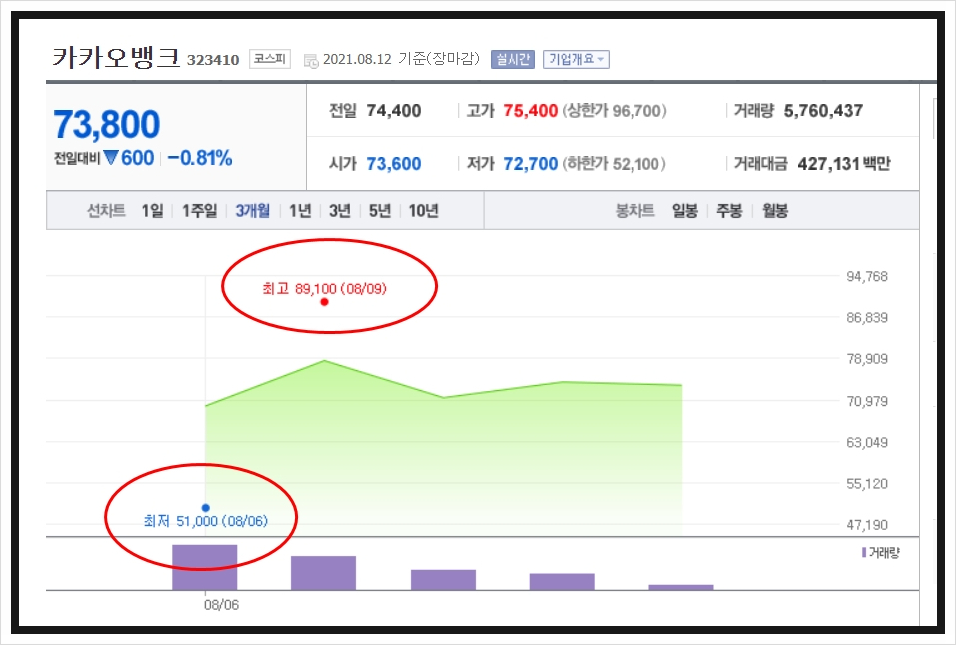Click the 2021.08.12 기준(장마감) text
The width and height of the screenshot is (956, 645).
tap(401, 59)
